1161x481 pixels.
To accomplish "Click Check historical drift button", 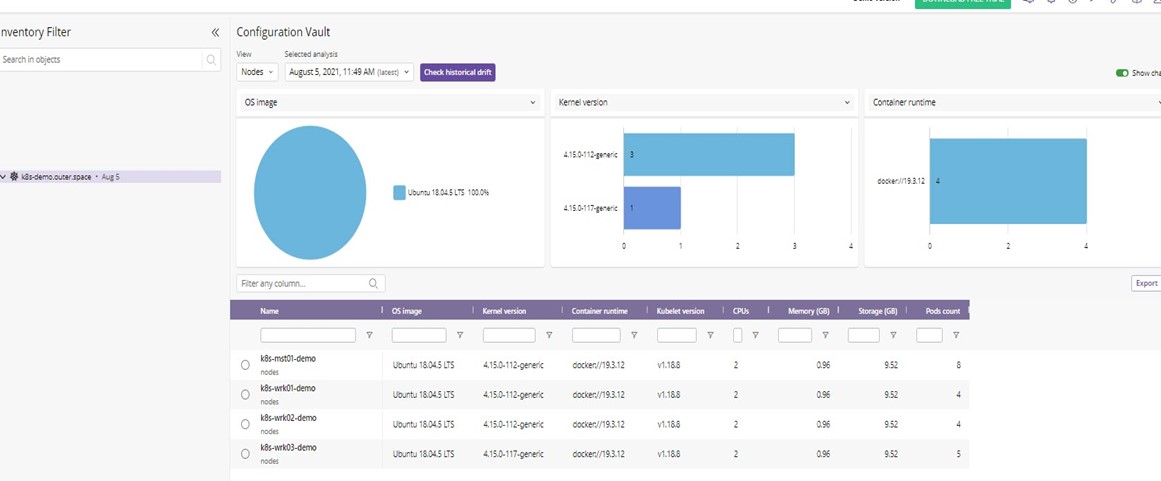I will pyautogui.click(x=458, y=73).
